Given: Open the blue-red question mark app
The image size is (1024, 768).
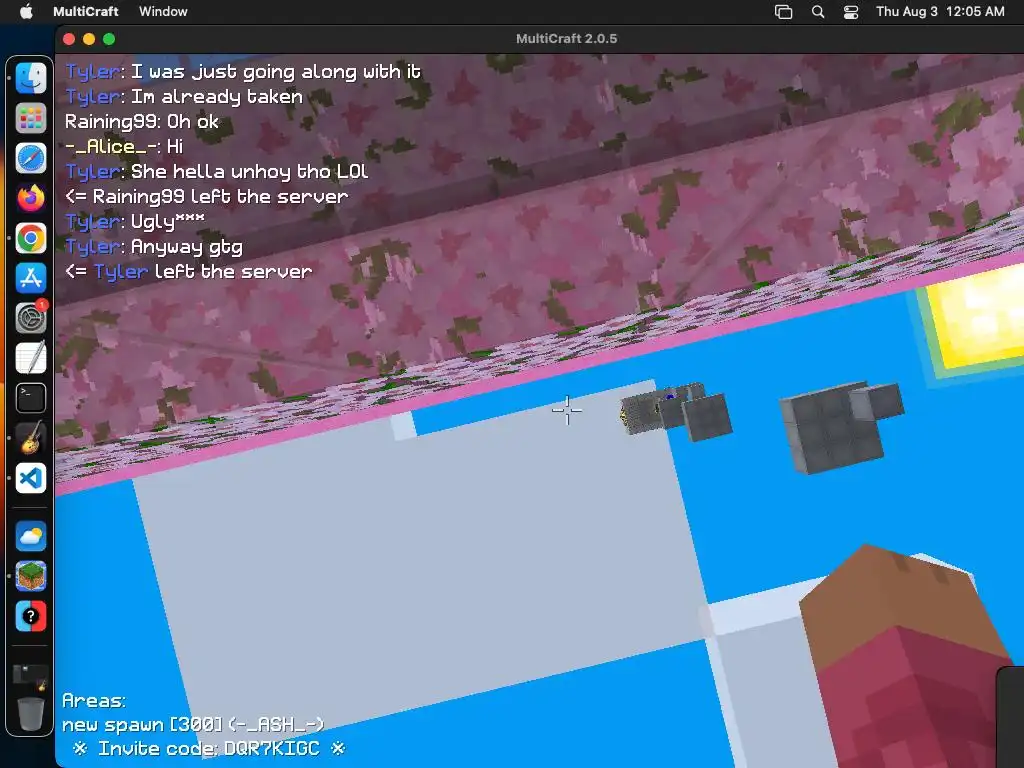Looking at the screenshot, I should (31, 616).
